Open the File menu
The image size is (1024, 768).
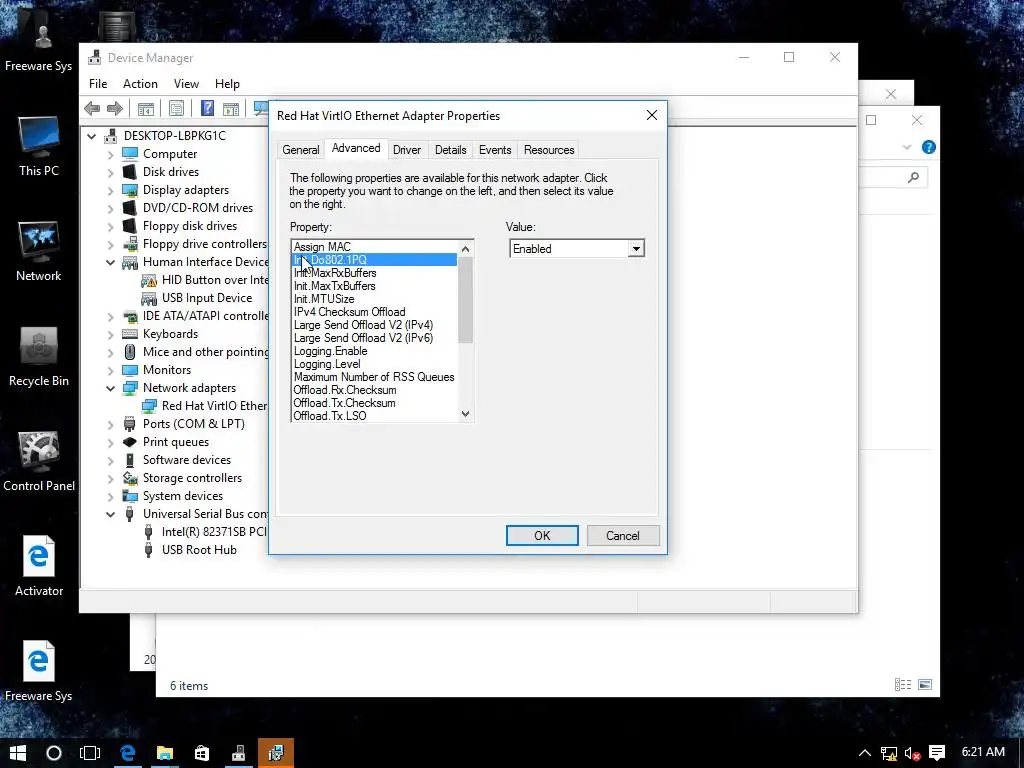pyautogui.click(x=98, y=84)
